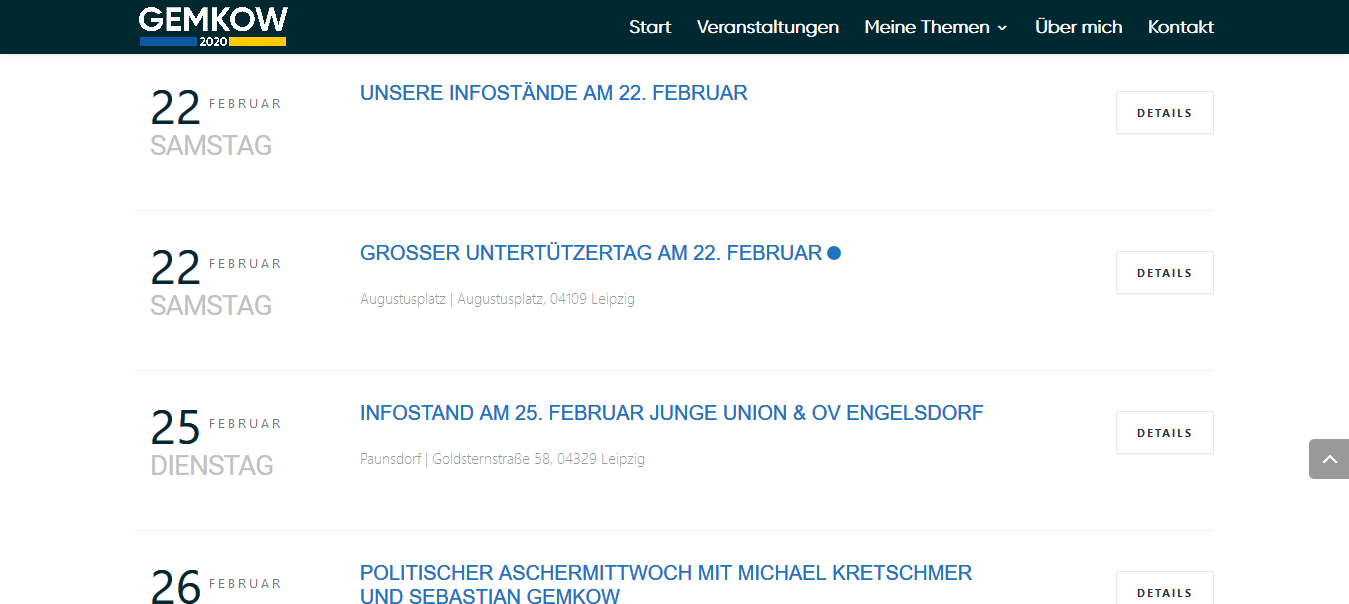Select Kontakt in the top menu

point(1180,27)
